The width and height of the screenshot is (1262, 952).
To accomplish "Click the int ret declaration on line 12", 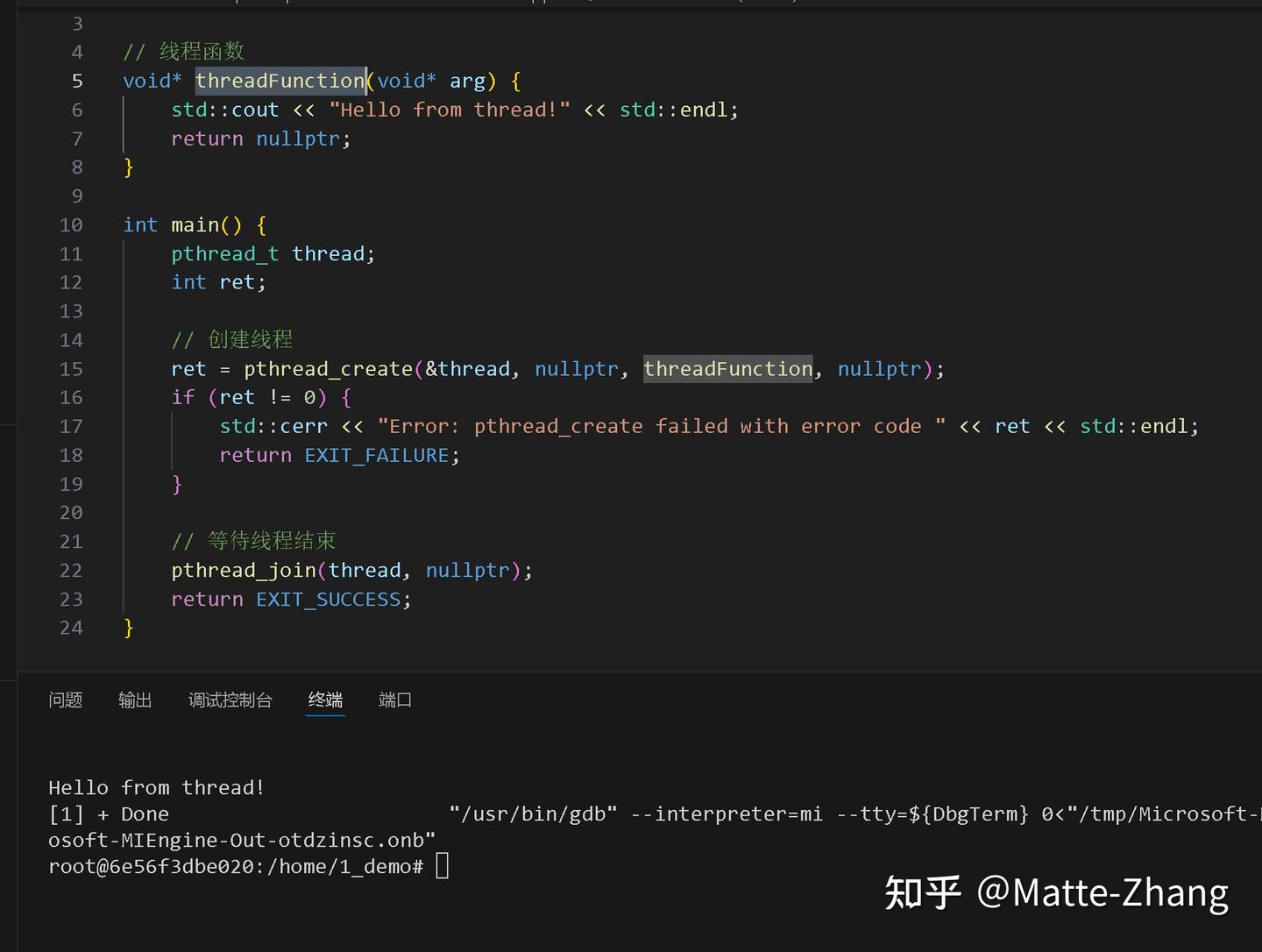I will point(218,282).
